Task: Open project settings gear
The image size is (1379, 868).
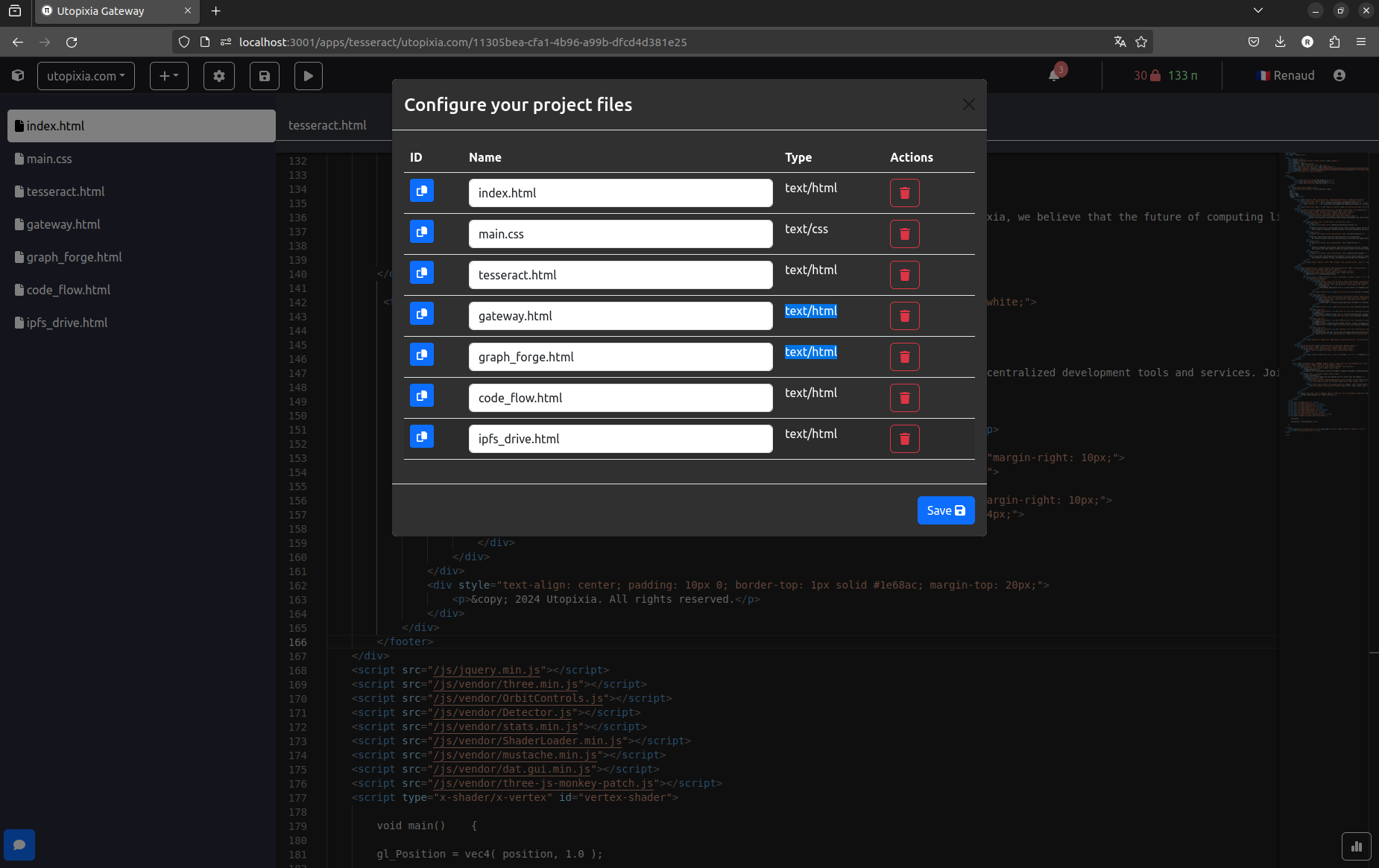Action: pyautogui.click(x=219, y=76)
